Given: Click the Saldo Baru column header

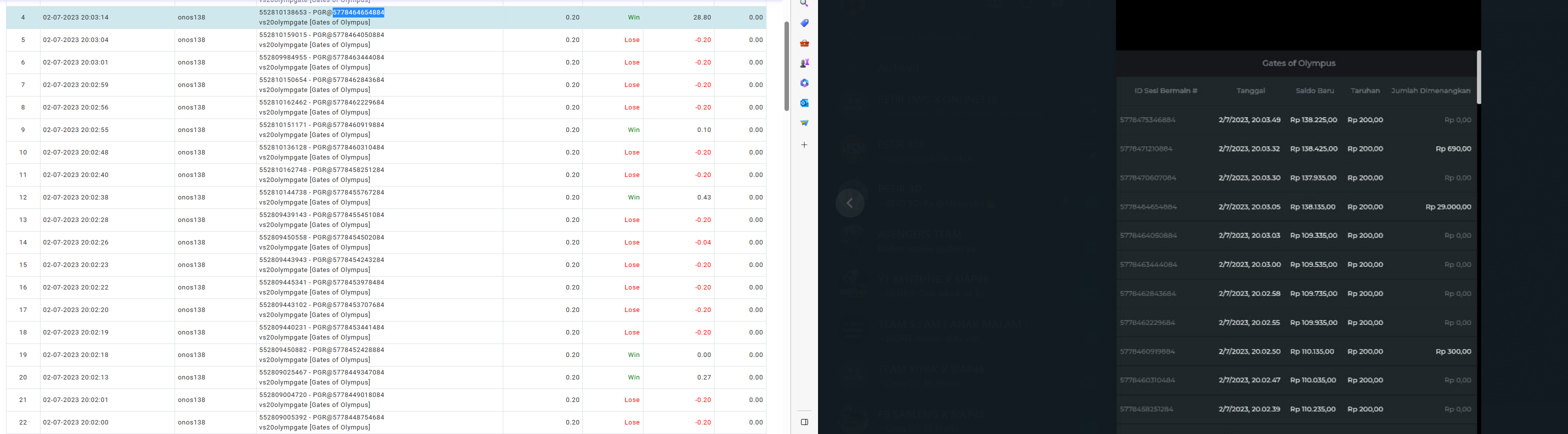Looking at the screenshot, I should click(1315, 90).
